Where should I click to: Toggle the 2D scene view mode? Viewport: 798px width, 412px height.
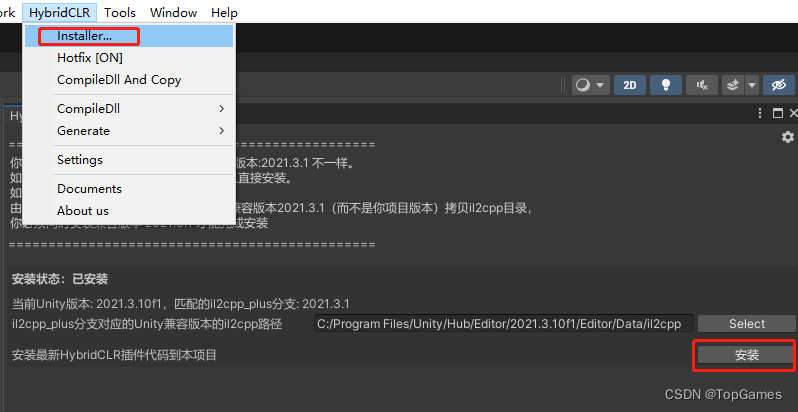pos(630,85)
